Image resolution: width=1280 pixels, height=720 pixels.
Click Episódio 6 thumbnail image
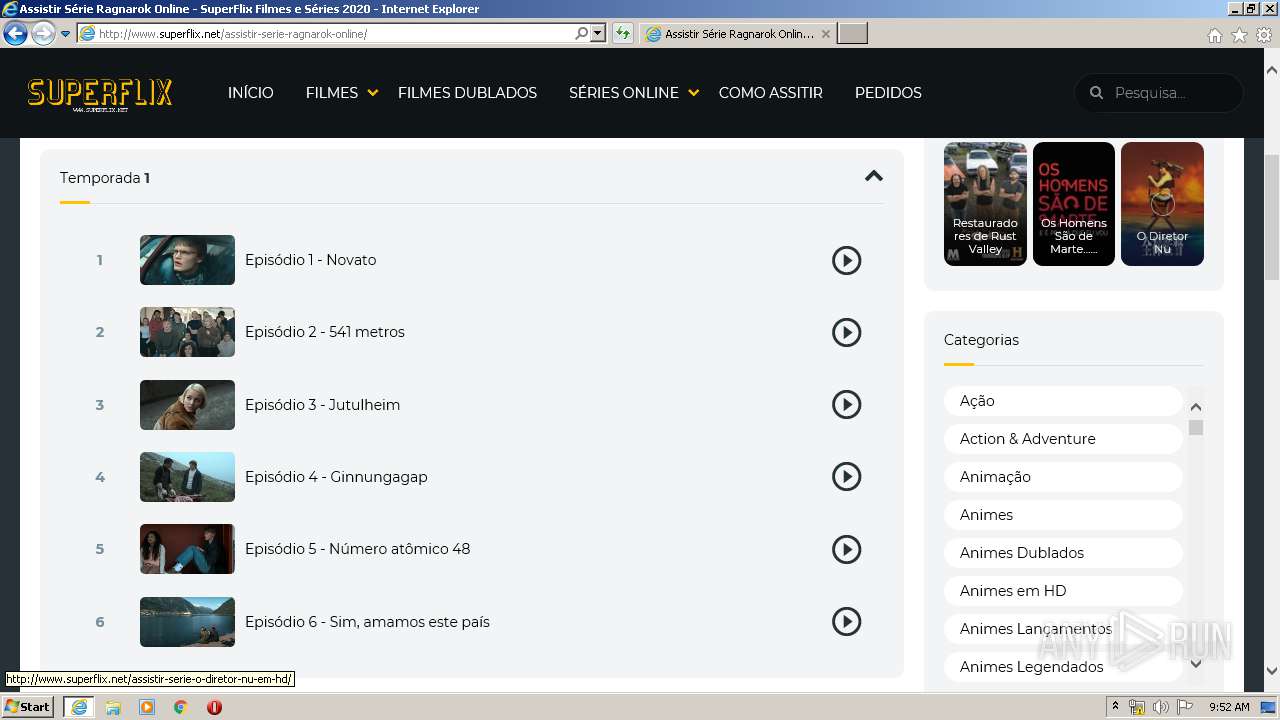click(187, 622)
